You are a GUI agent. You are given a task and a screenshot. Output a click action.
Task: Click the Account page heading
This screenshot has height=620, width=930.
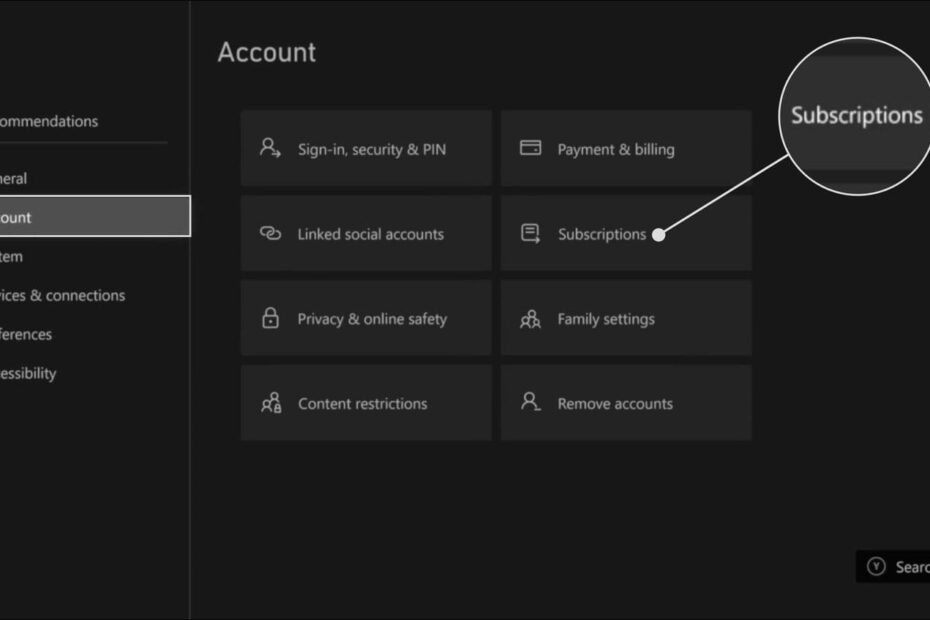click(267, 52)
